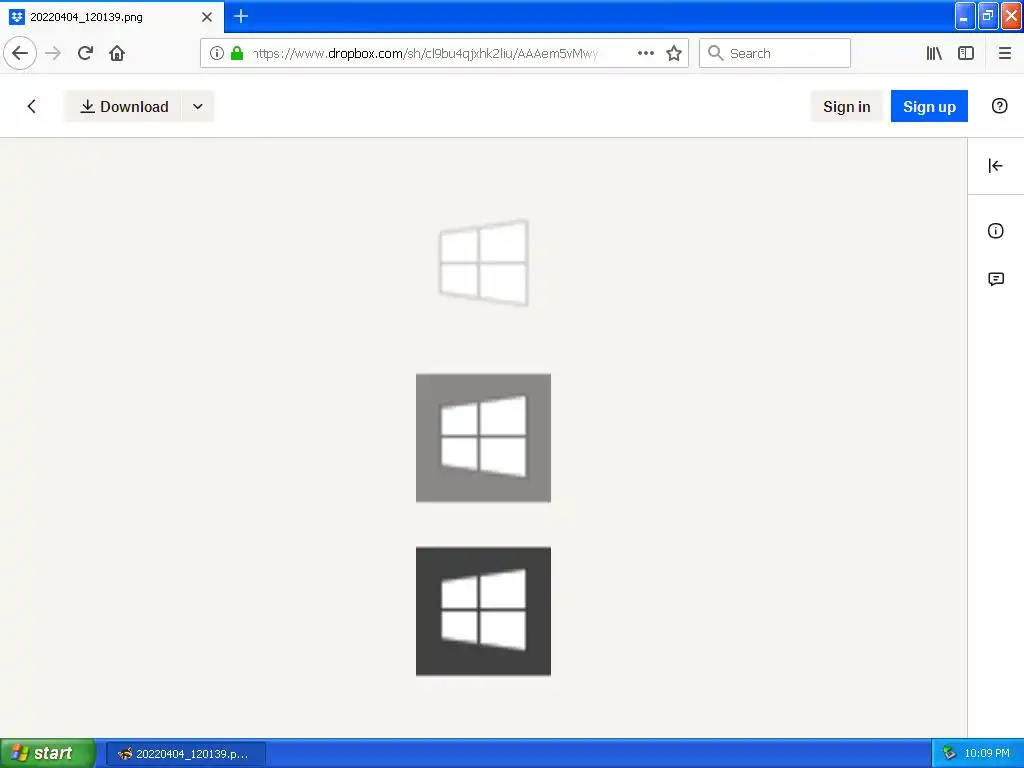Image resolution: width=1024 pixels, height=768 pixels.
Task: Open the Firefox hamburger menu
Action: 1004,53
